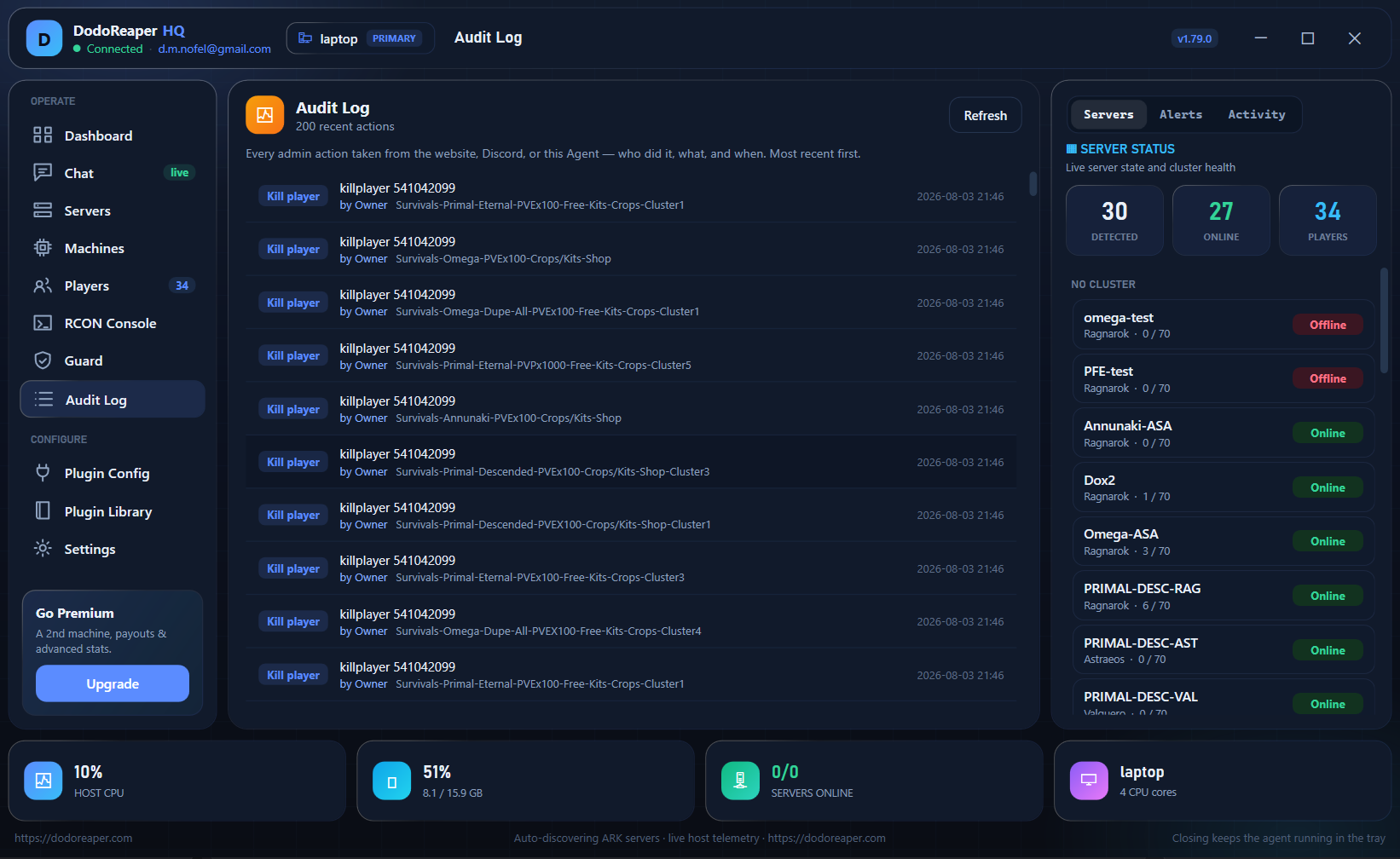Screen dimensions: 1400x859
Task: Select the Audit Log list icon
Action: coord(43,400)
